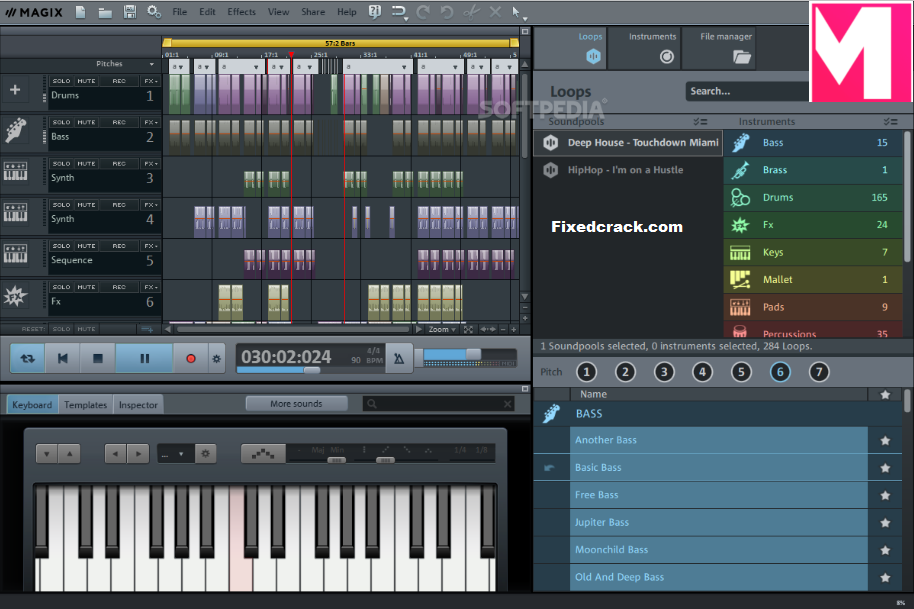Create a new project with the blank-page icon

point(80,12)
